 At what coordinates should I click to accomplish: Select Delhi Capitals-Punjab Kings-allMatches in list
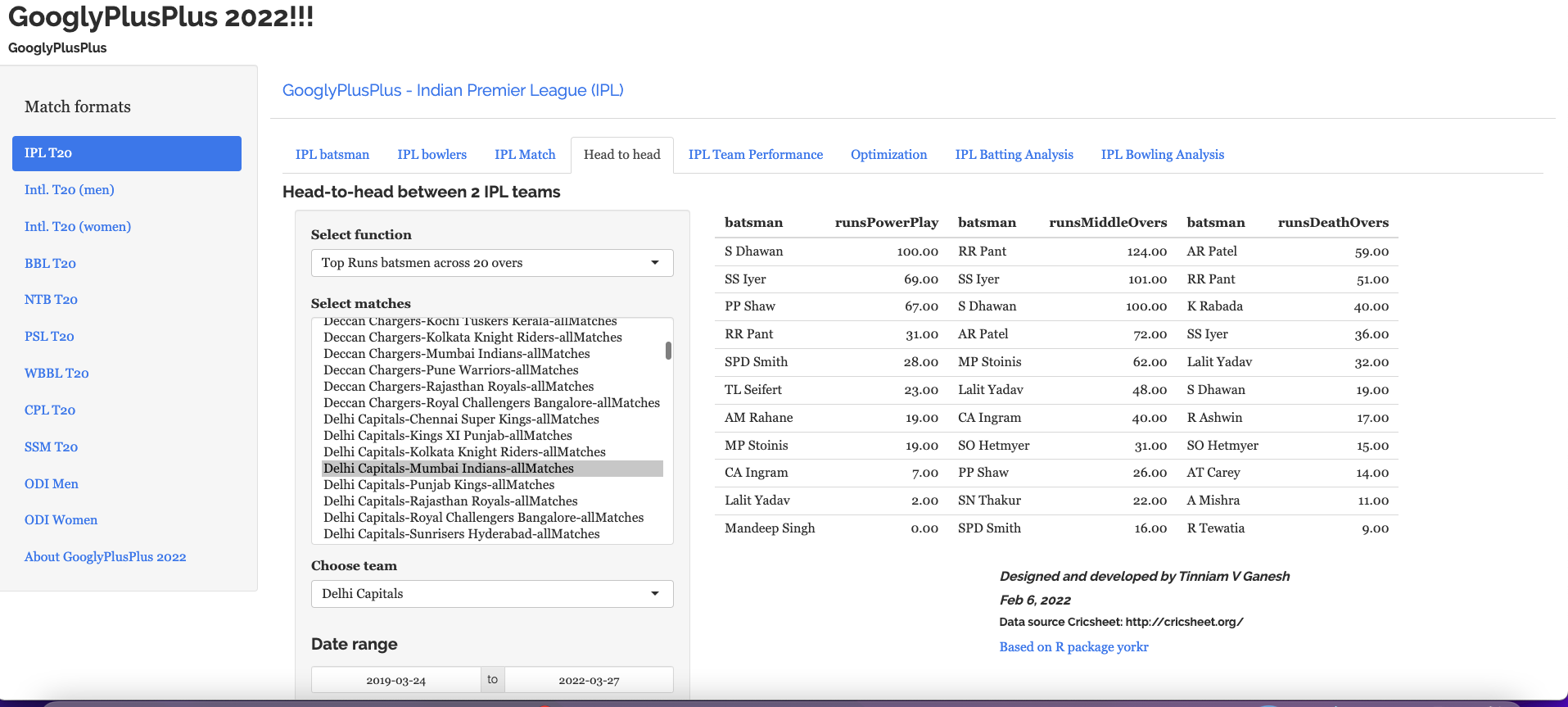tap(439, 485)
